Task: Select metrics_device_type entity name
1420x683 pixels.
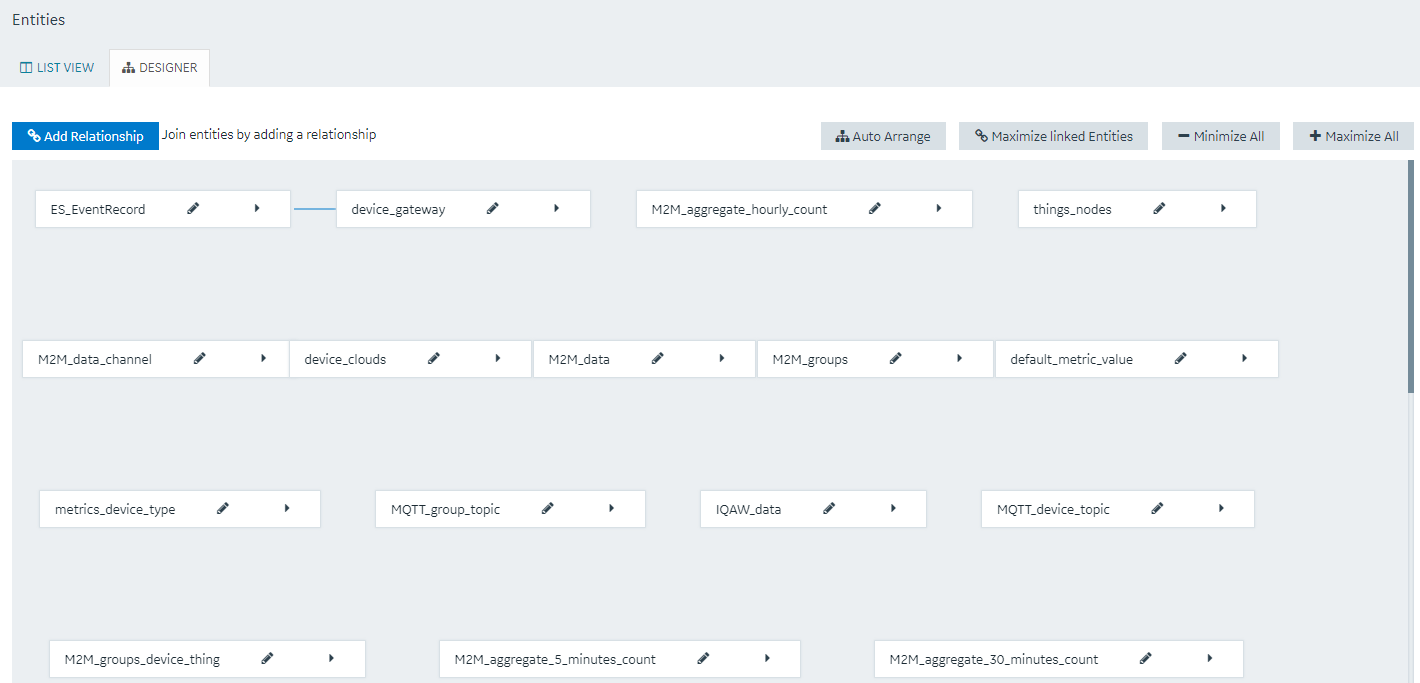Action: (115, 510)
